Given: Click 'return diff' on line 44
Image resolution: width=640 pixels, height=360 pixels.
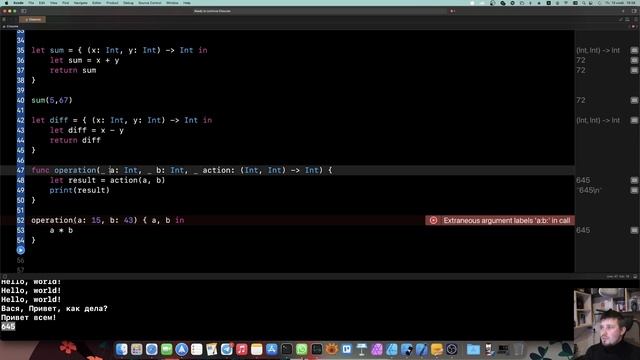Looking at the screenshot, I should pyautogui.click(x=75, y=140).
